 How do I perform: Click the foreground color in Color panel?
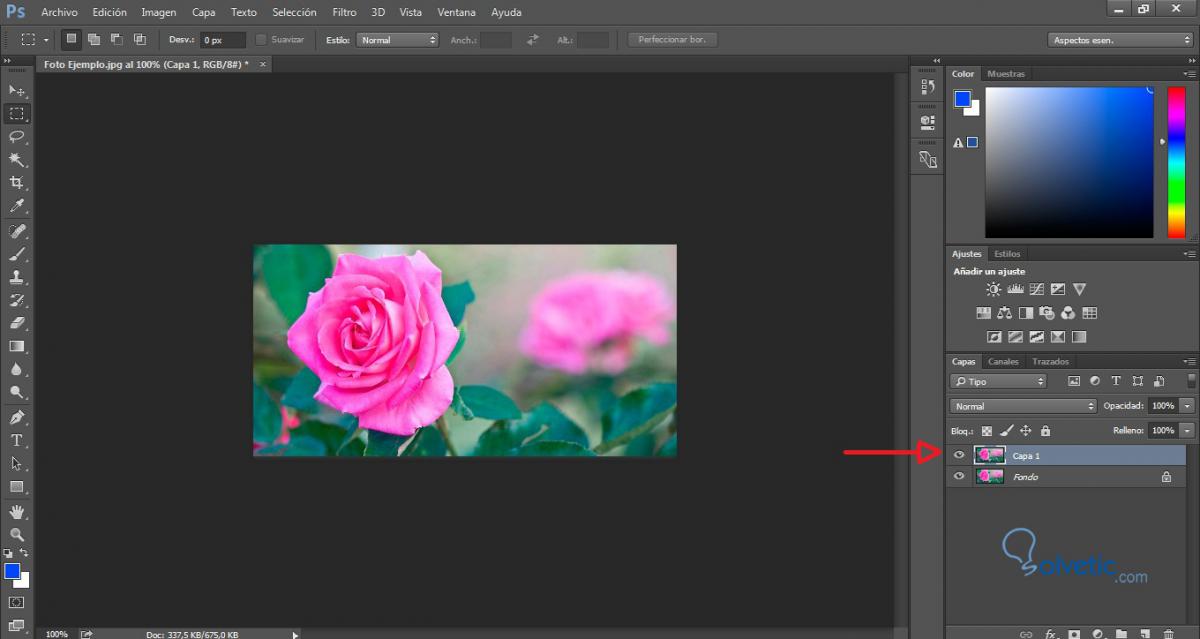tap(962, 99)
